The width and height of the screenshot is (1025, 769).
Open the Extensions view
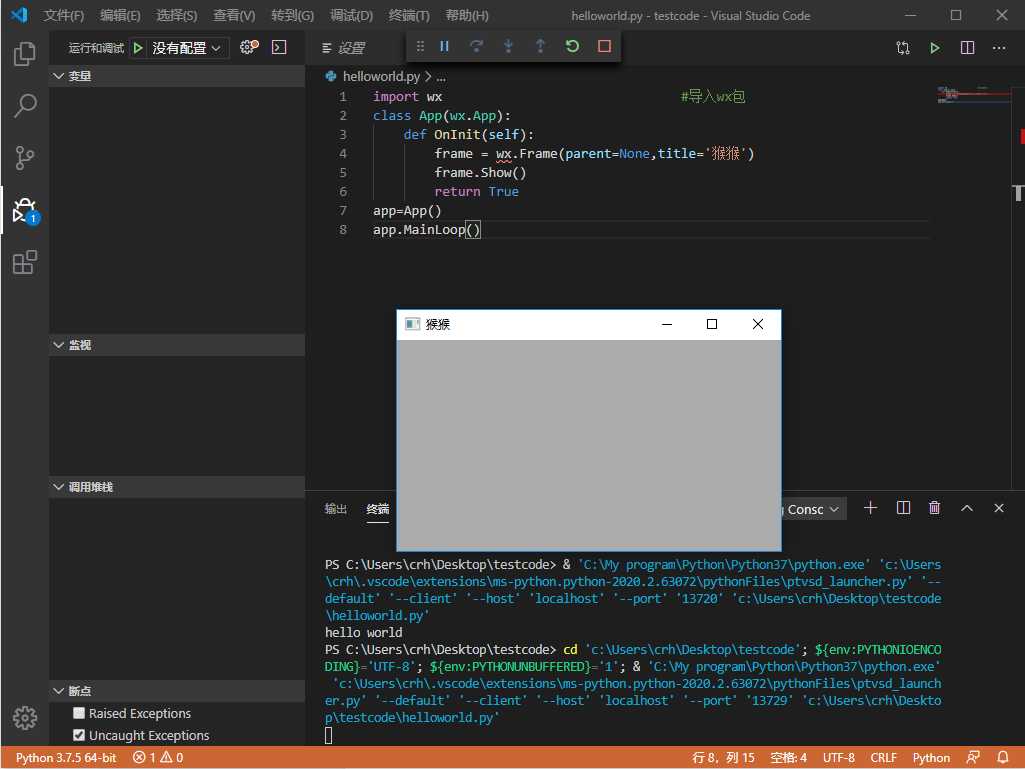(x=24, y=262)
